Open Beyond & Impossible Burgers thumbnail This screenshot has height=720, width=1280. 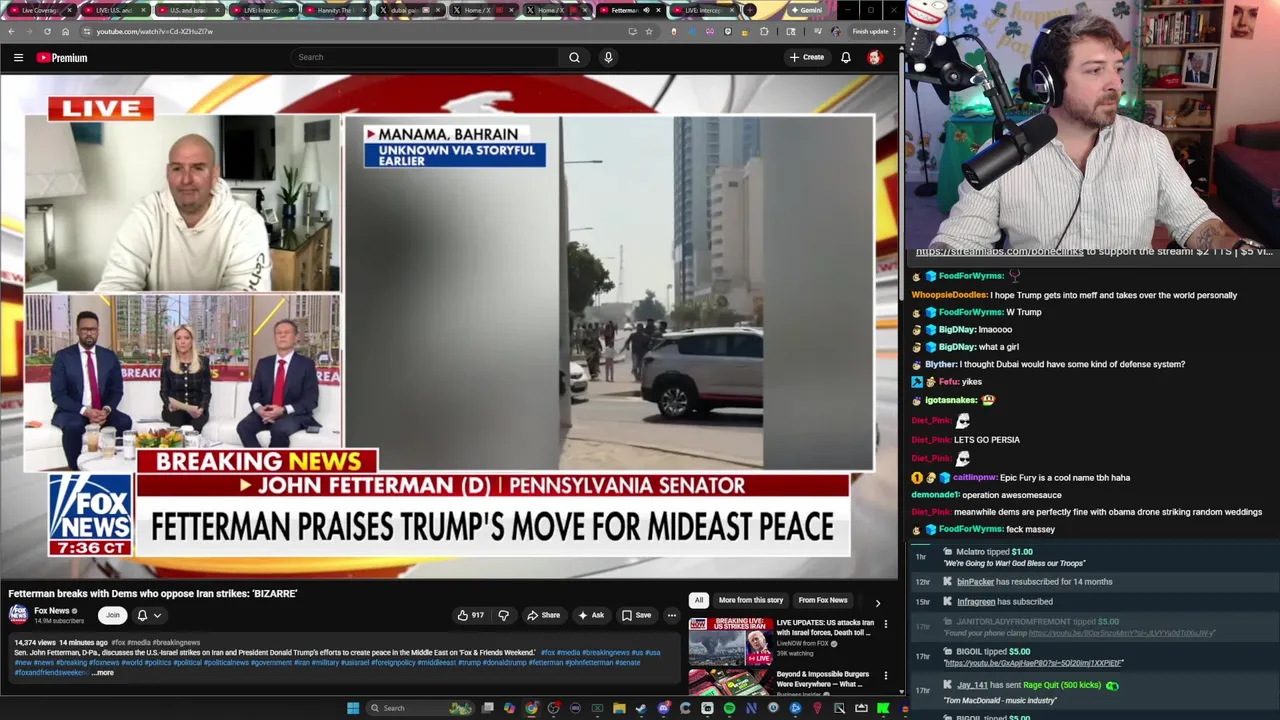tap(730, 683)
